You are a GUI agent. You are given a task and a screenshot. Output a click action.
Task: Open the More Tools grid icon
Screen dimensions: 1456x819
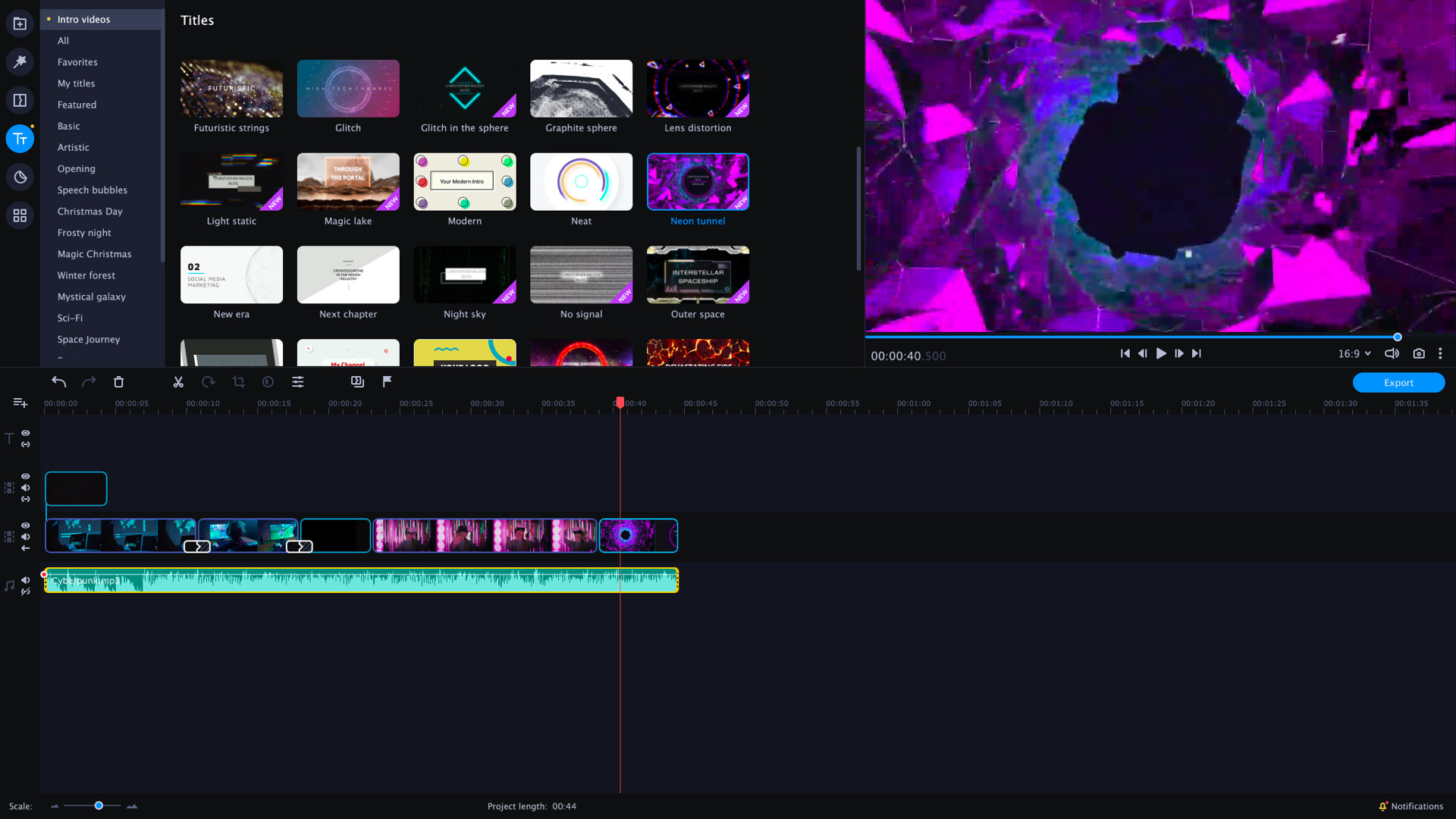[20, 215]
